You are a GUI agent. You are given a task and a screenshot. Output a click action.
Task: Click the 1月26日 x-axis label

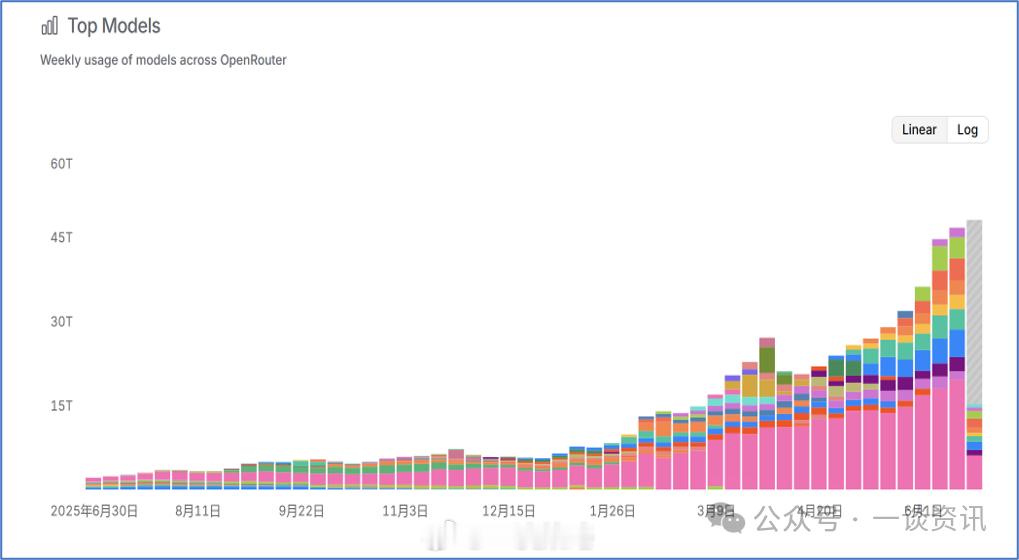click(612, 511)
